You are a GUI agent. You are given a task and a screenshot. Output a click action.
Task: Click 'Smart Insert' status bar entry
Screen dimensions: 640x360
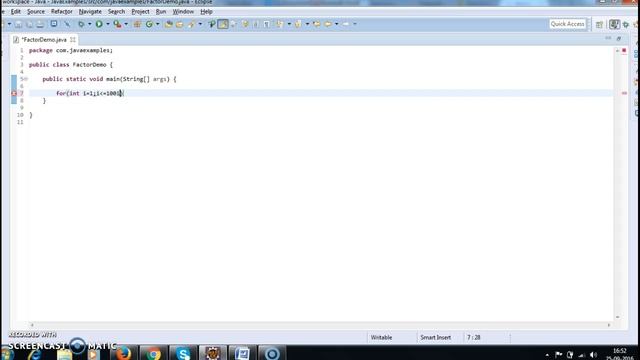436,338
